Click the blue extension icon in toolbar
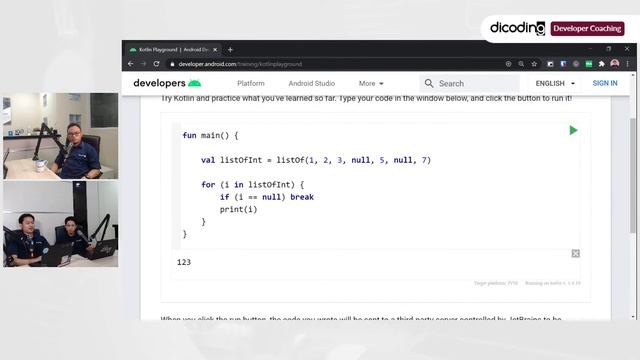 click(x=563, y=64)
